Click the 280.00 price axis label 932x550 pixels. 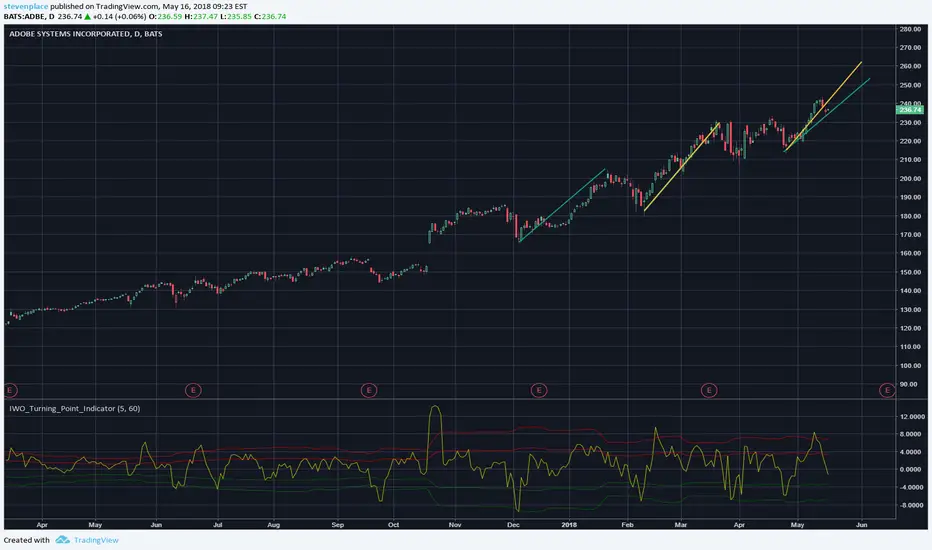pyautogui.click(x=910, y=29)
